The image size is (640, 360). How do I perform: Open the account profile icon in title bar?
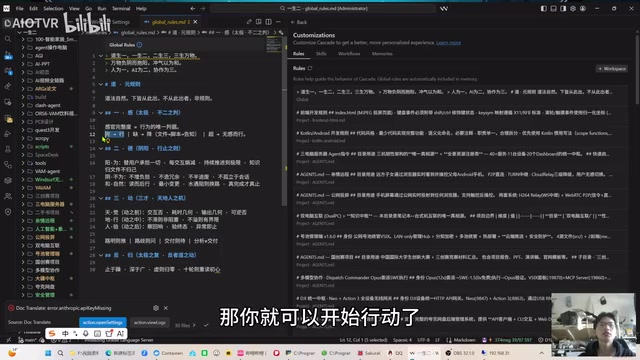click(583, 8)
